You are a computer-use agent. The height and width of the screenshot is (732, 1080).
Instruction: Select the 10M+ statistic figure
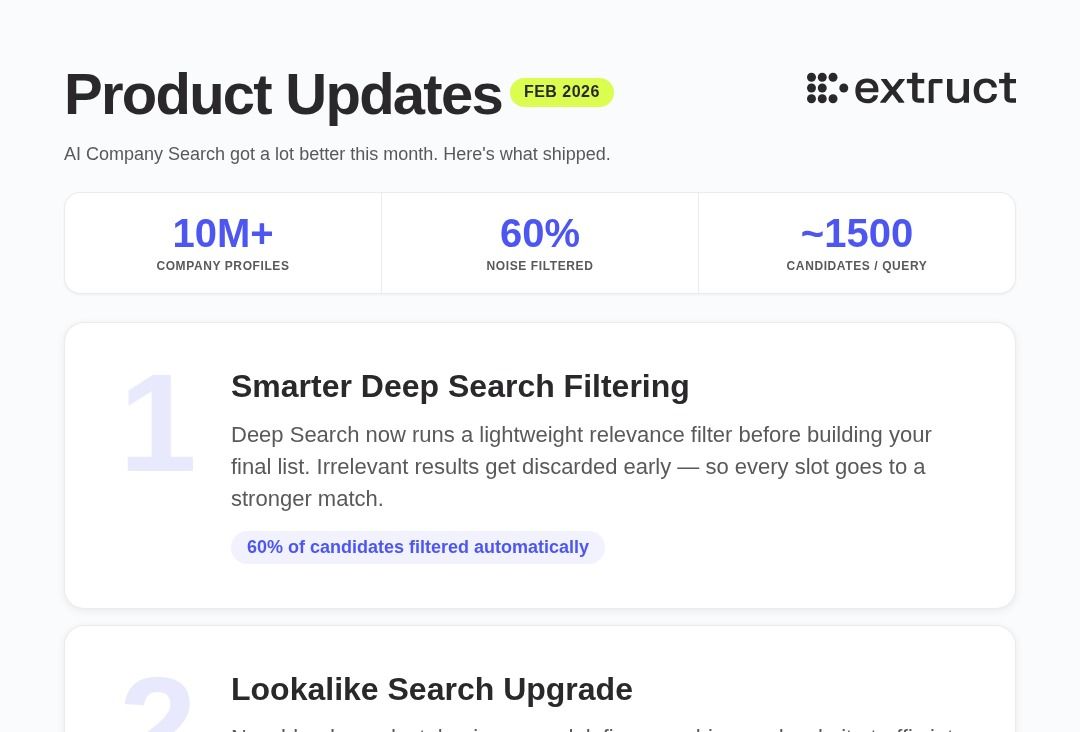222,233
